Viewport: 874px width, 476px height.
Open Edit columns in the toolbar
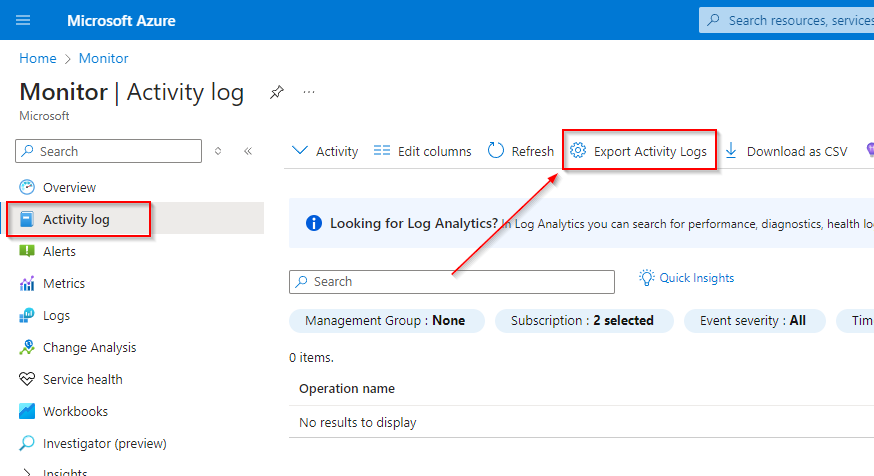click(422, 151)
